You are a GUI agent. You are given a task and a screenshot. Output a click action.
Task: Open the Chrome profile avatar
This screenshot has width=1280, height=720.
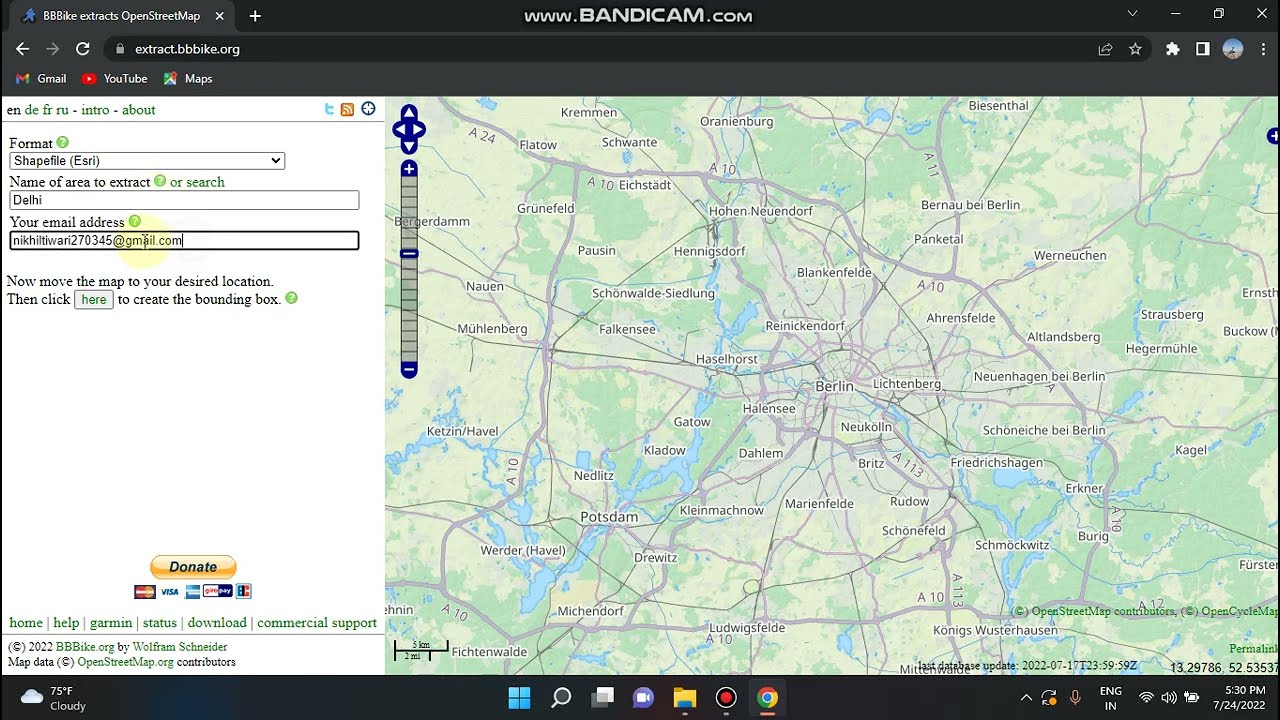coord(1232,48)
